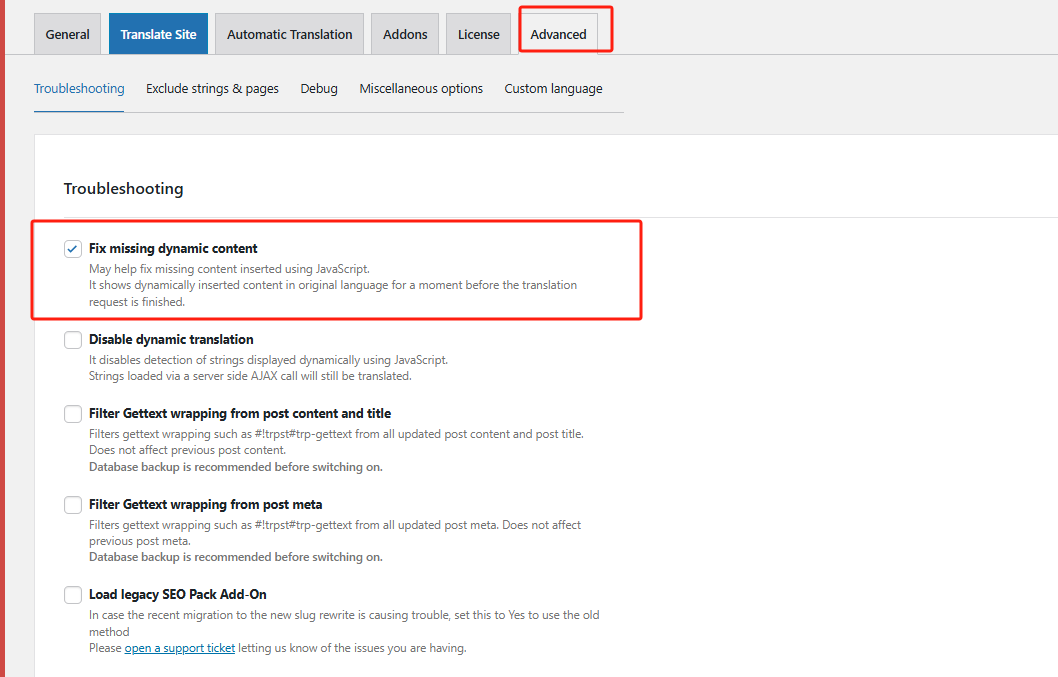
Task: Open the Automatic Translation tab
Action: click(x=289, y=34)
